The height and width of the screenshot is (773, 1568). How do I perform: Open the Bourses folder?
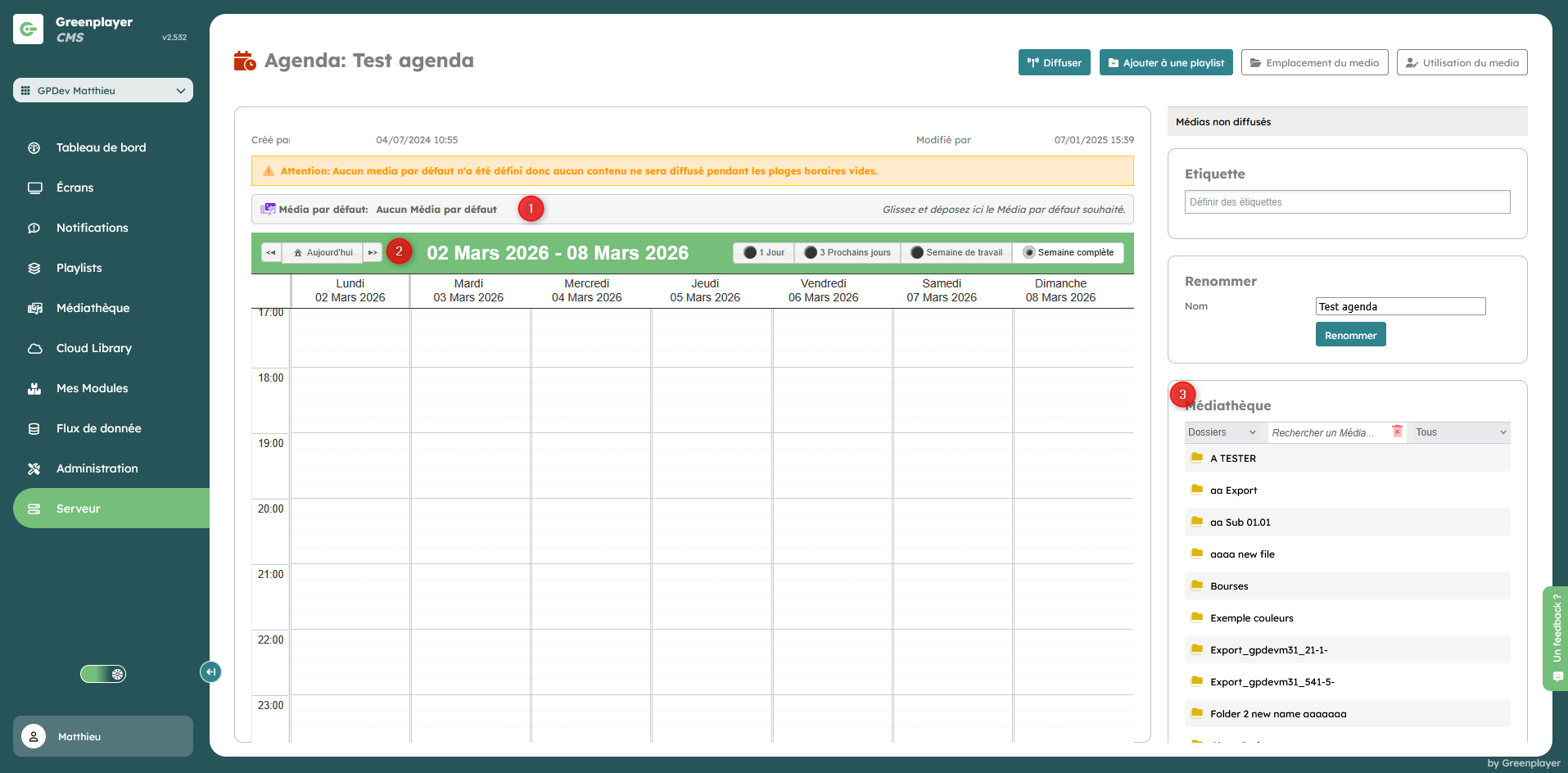point(1228,586)
